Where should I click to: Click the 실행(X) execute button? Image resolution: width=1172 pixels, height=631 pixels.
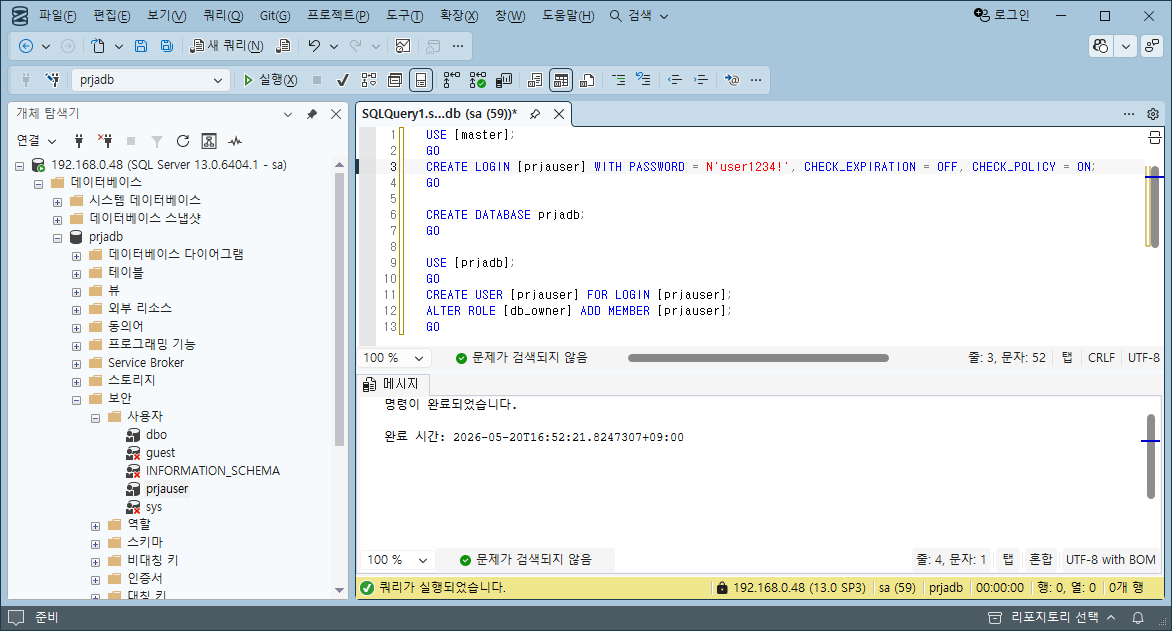tap(270, 80)
